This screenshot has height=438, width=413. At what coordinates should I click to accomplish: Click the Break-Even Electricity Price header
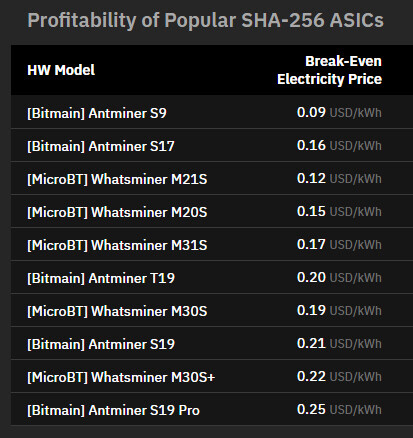coord(329,70)
